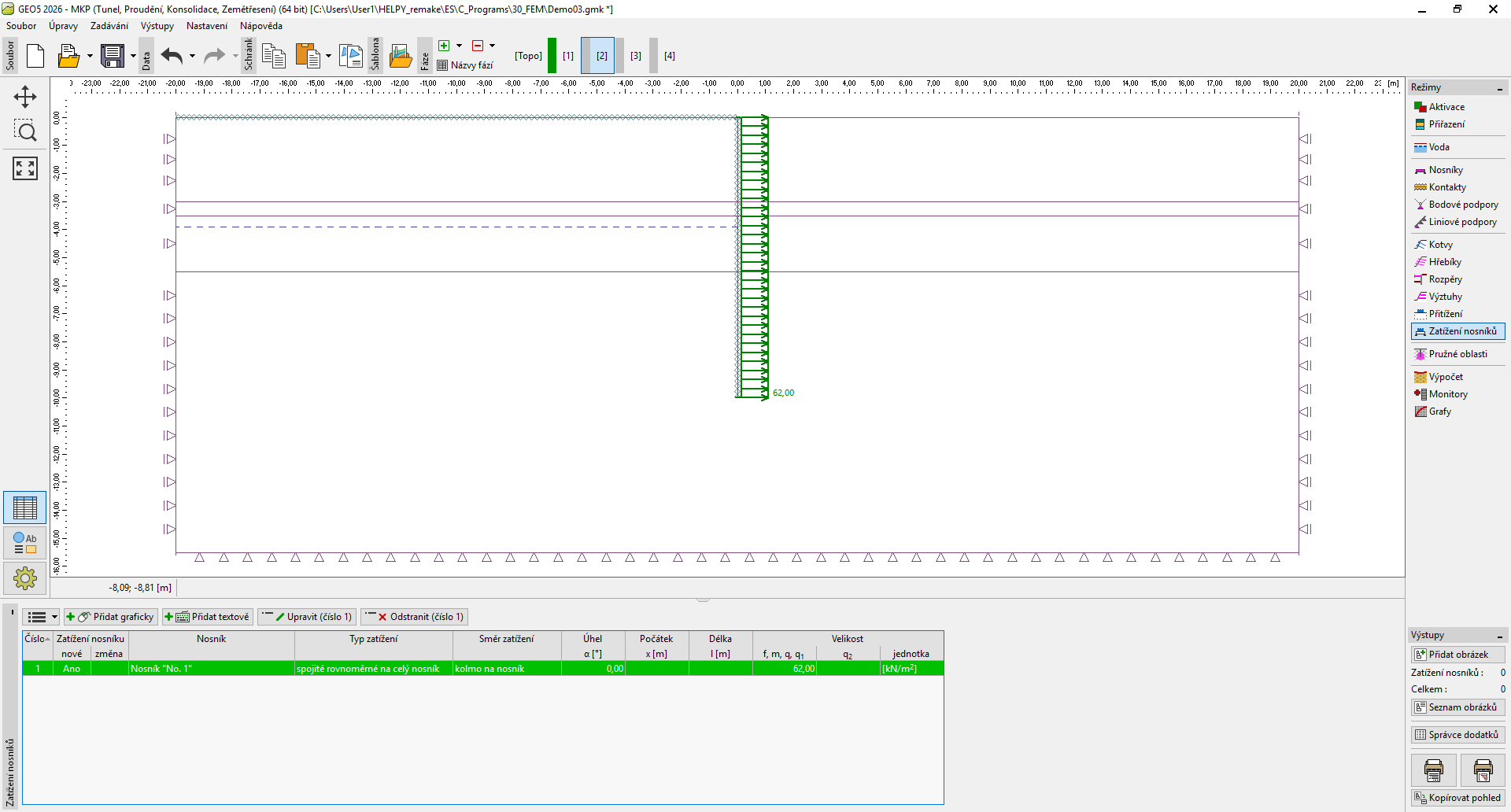
Task: Select the Pan (move view) tool
Action: [25, 98]
